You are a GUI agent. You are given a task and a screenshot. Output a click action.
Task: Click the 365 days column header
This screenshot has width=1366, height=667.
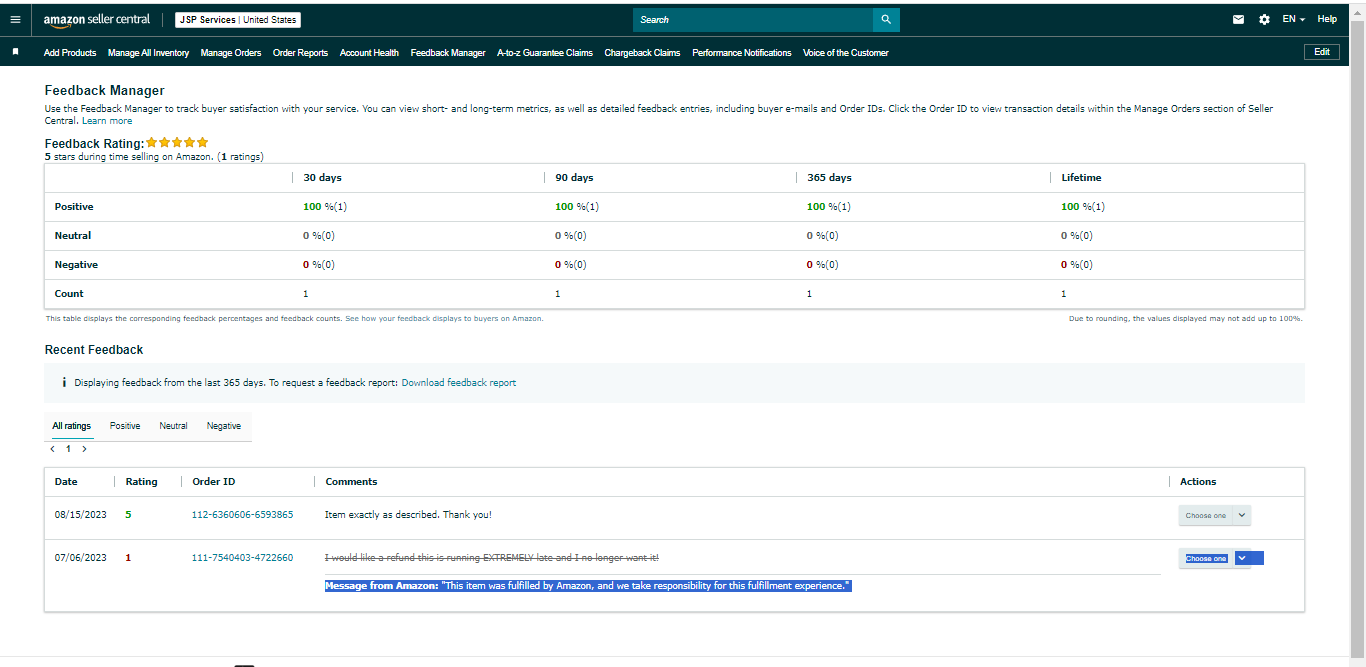(x=829, y=178)
